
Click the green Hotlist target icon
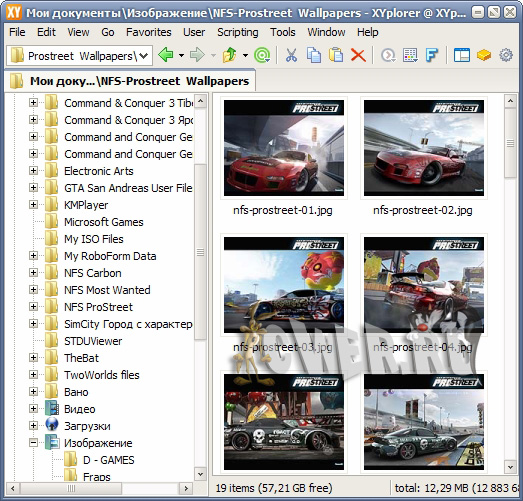tap(262, 55)
